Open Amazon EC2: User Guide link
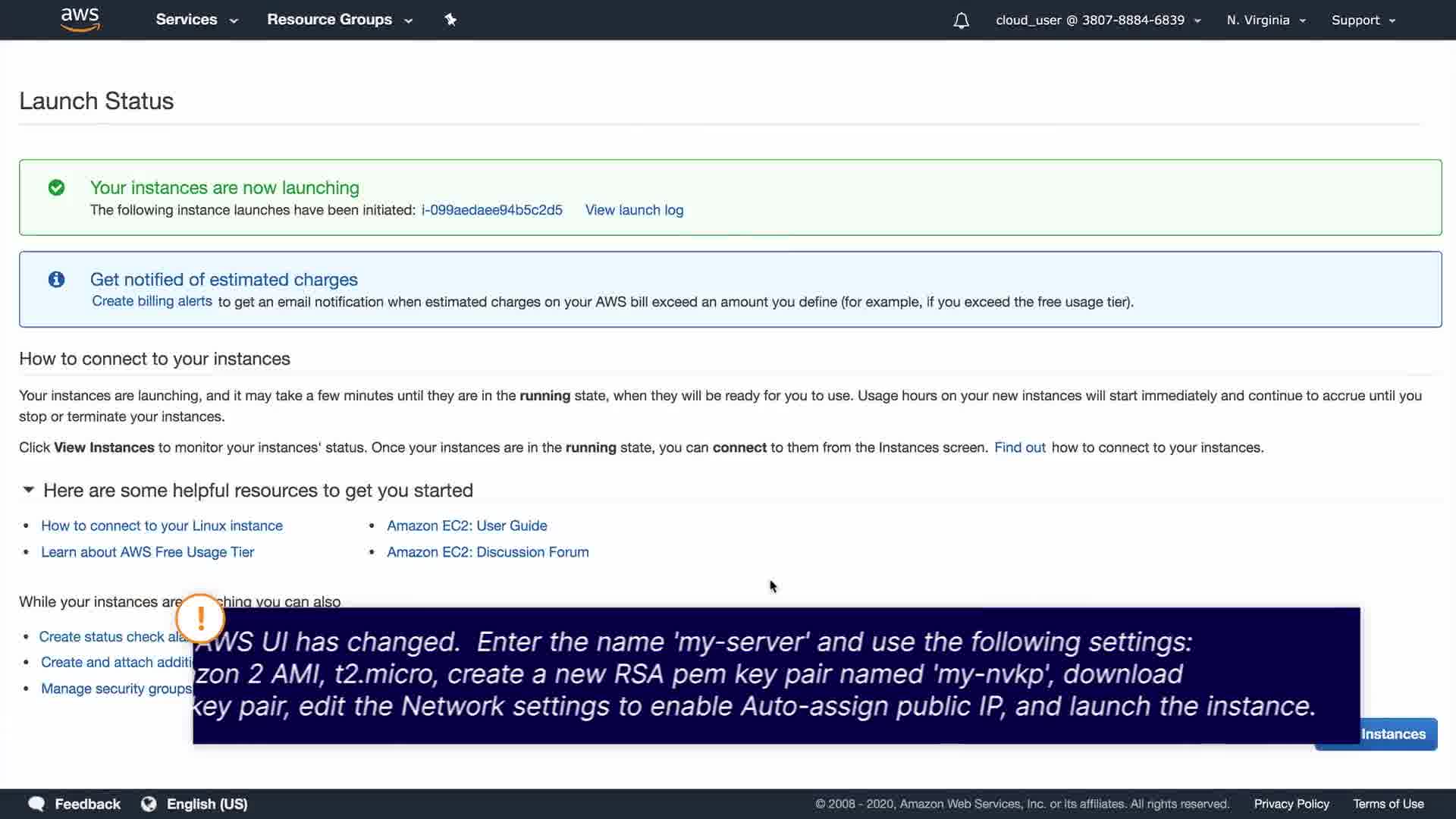This screenshot has height=819, width=1456. point(466,526)
